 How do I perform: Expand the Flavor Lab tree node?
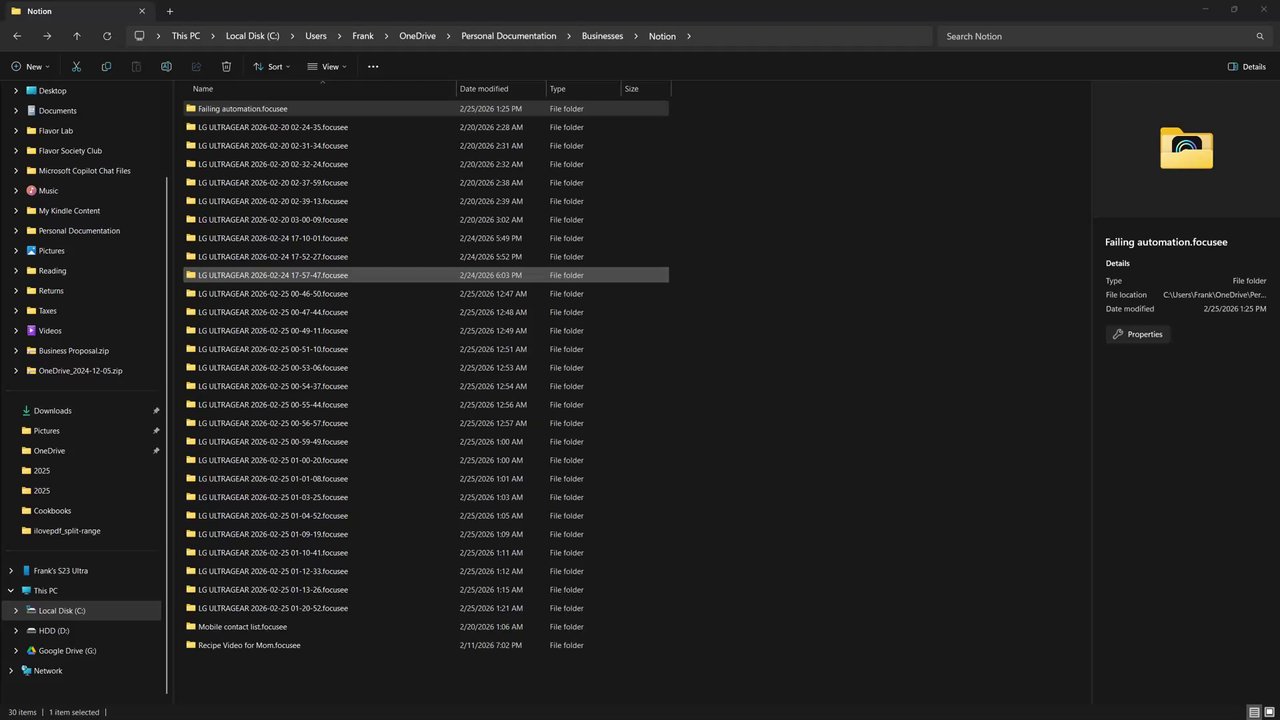click(16, 131)
